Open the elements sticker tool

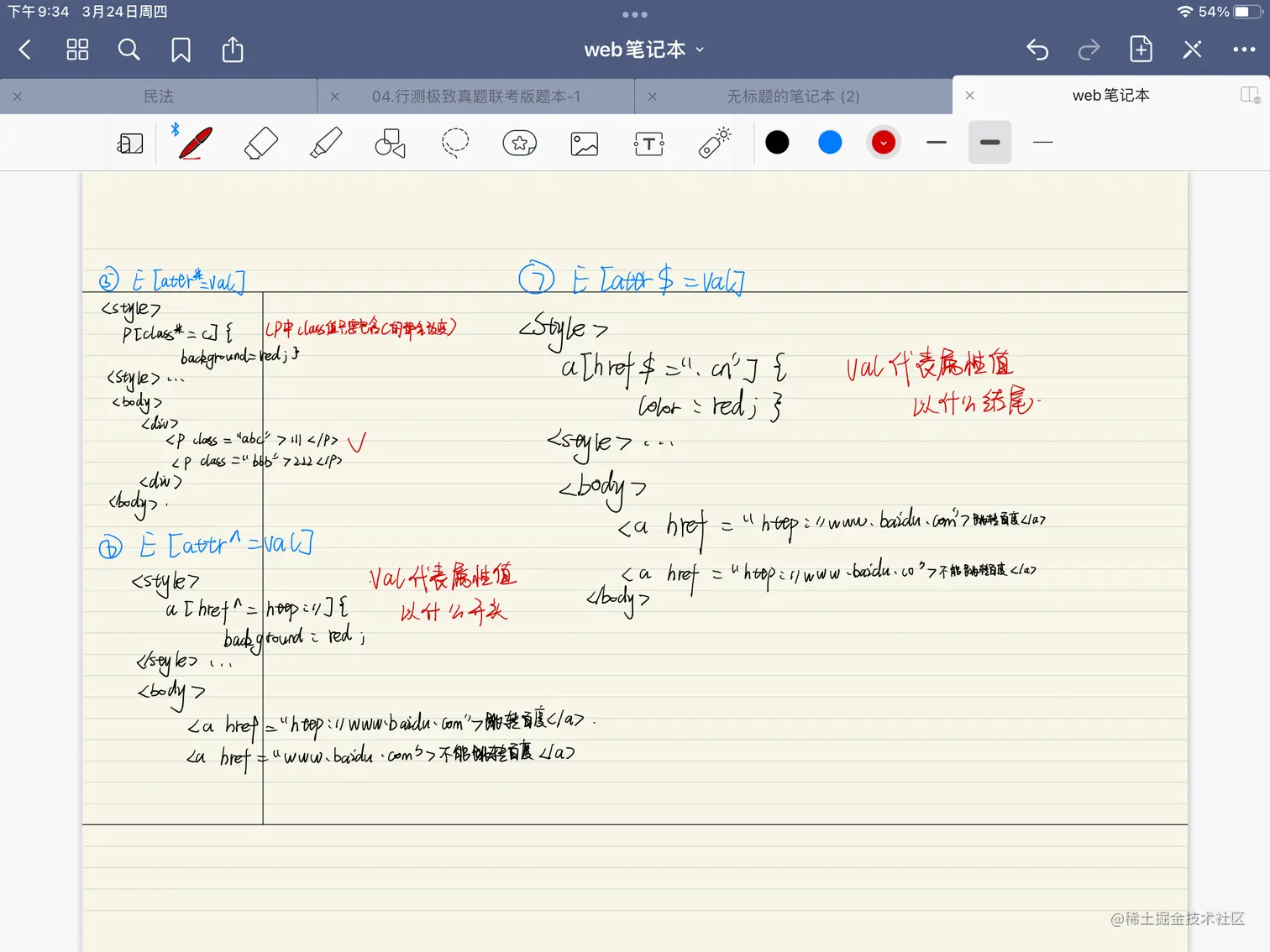520,144
